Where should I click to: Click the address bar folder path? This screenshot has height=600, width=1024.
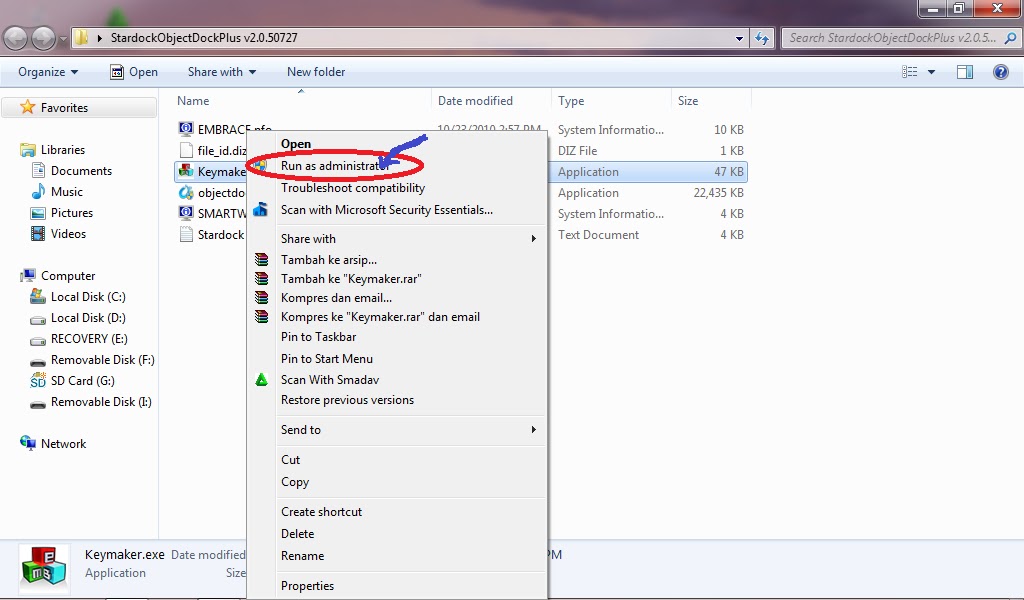(x=204, y=38)
